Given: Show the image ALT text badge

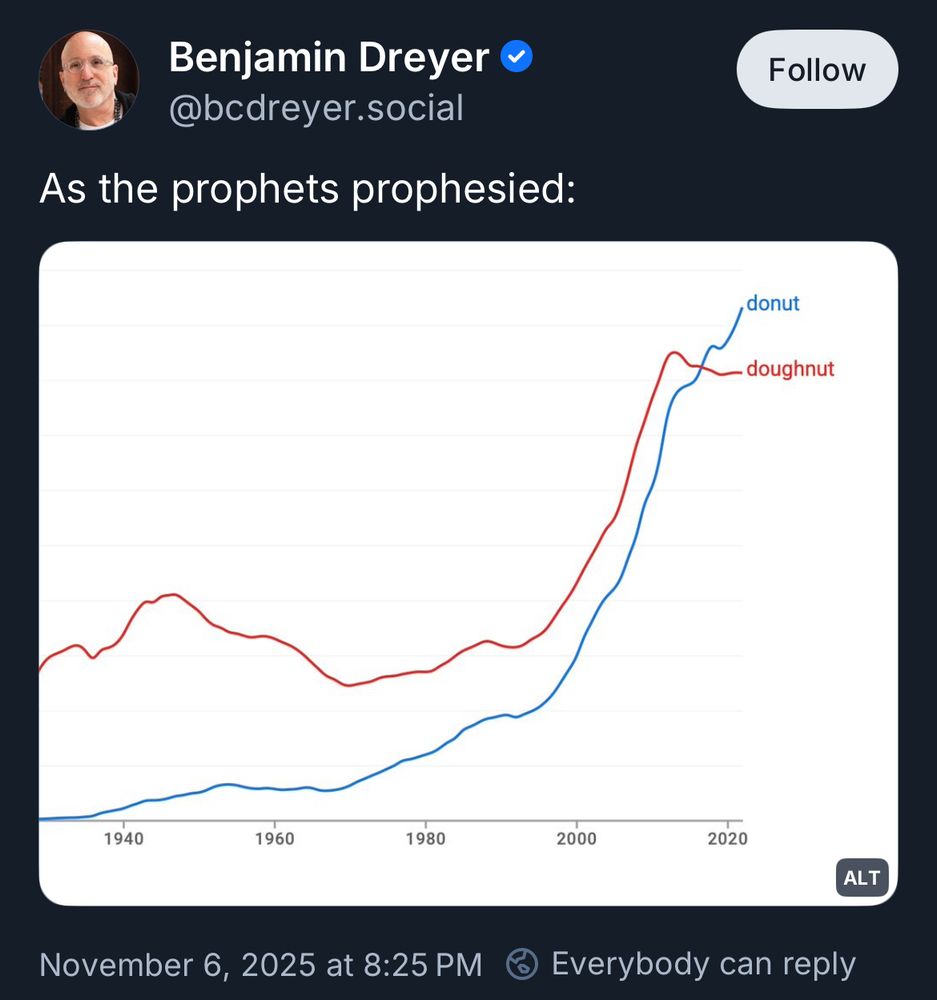Looking at the screenshot, I should click(861, 878).
